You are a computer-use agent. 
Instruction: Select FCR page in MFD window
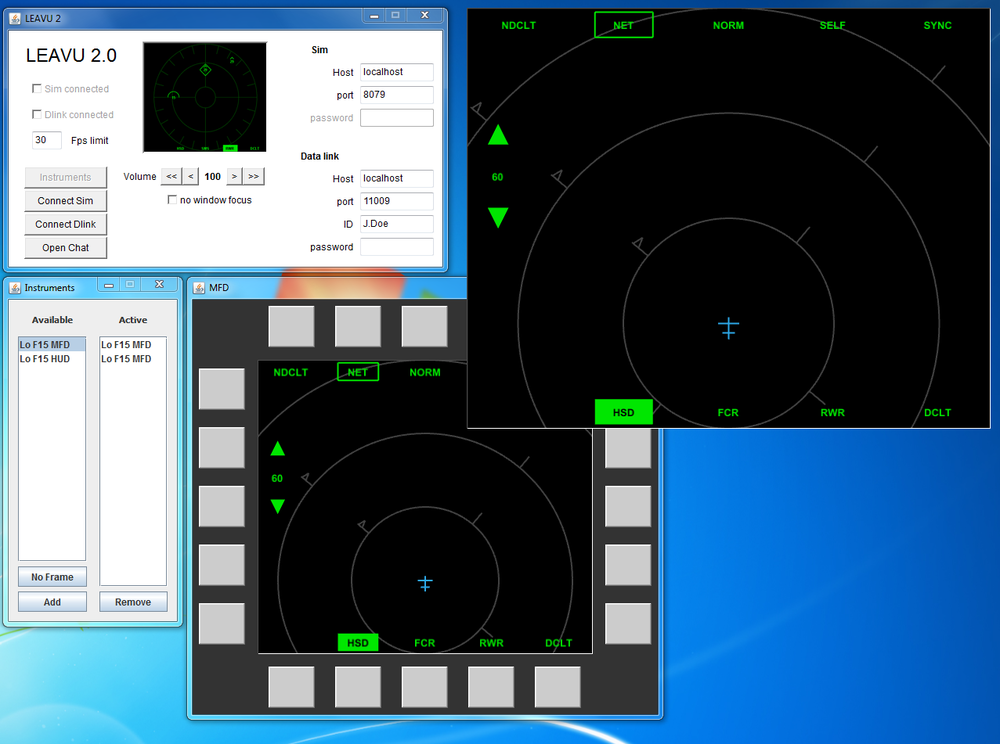tap(425, 643)
